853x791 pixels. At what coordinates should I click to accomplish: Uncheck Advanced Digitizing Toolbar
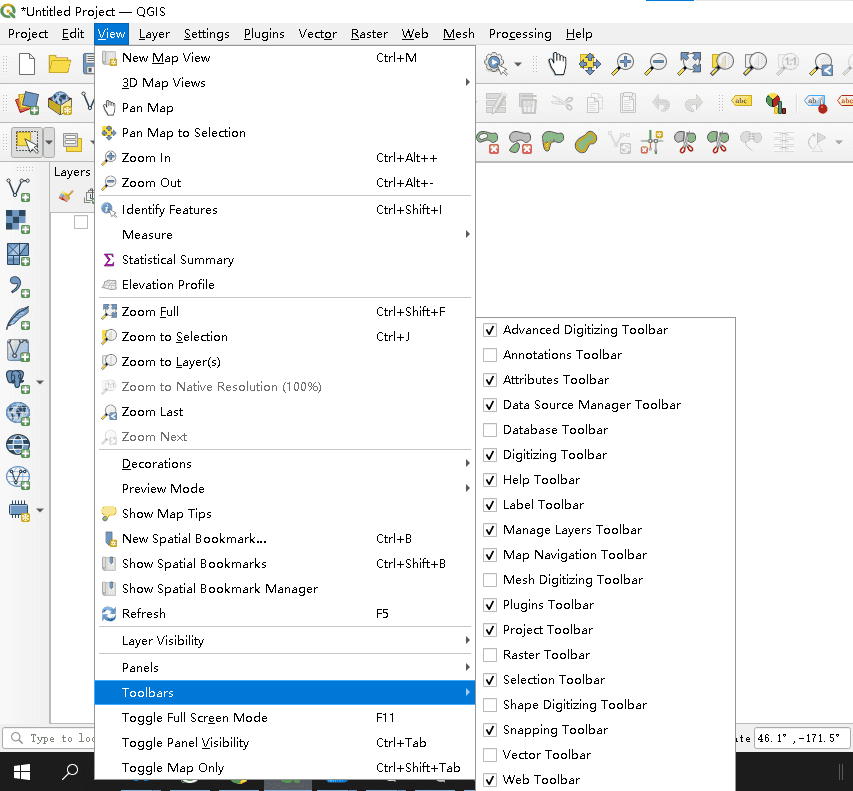tap(490, 330)
